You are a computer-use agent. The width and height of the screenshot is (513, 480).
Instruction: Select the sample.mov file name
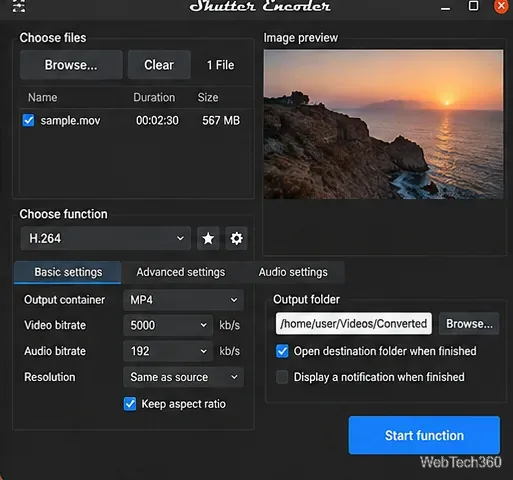(70, 121)
